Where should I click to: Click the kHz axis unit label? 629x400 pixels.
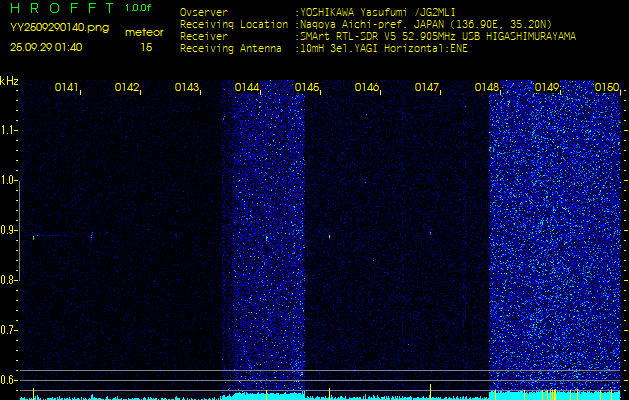[9, 81]
